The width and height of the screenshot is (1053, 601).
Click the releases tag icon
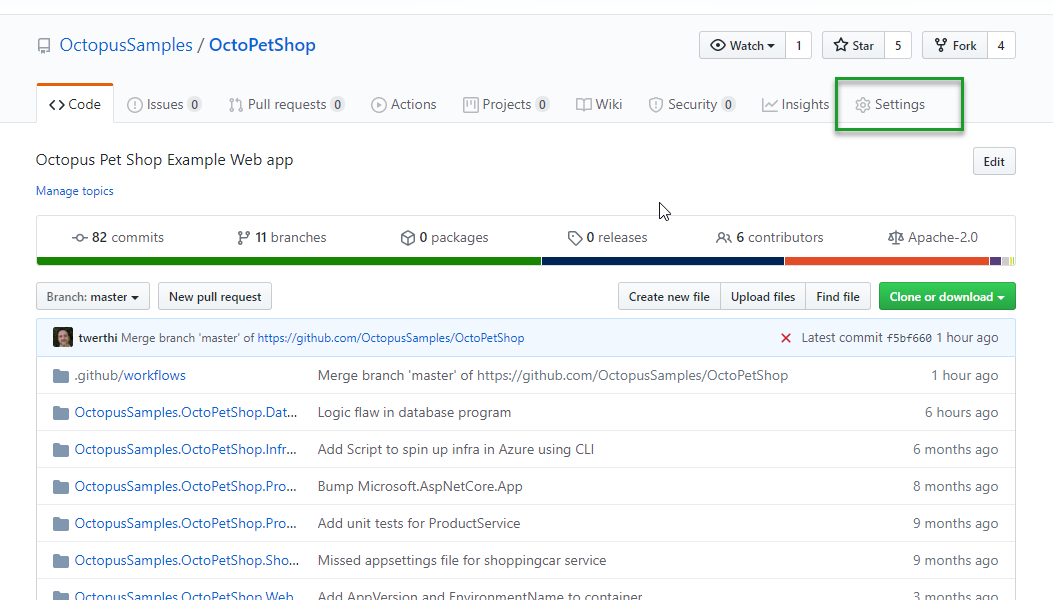[x=574, y=238]
